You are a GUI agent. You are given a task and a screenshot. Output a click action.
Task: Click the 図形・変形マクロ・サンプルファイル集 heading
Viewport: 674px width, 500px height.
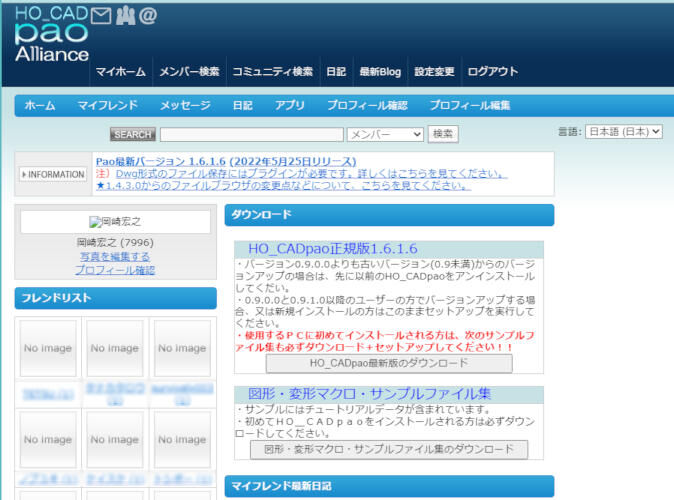pos(369,393)
